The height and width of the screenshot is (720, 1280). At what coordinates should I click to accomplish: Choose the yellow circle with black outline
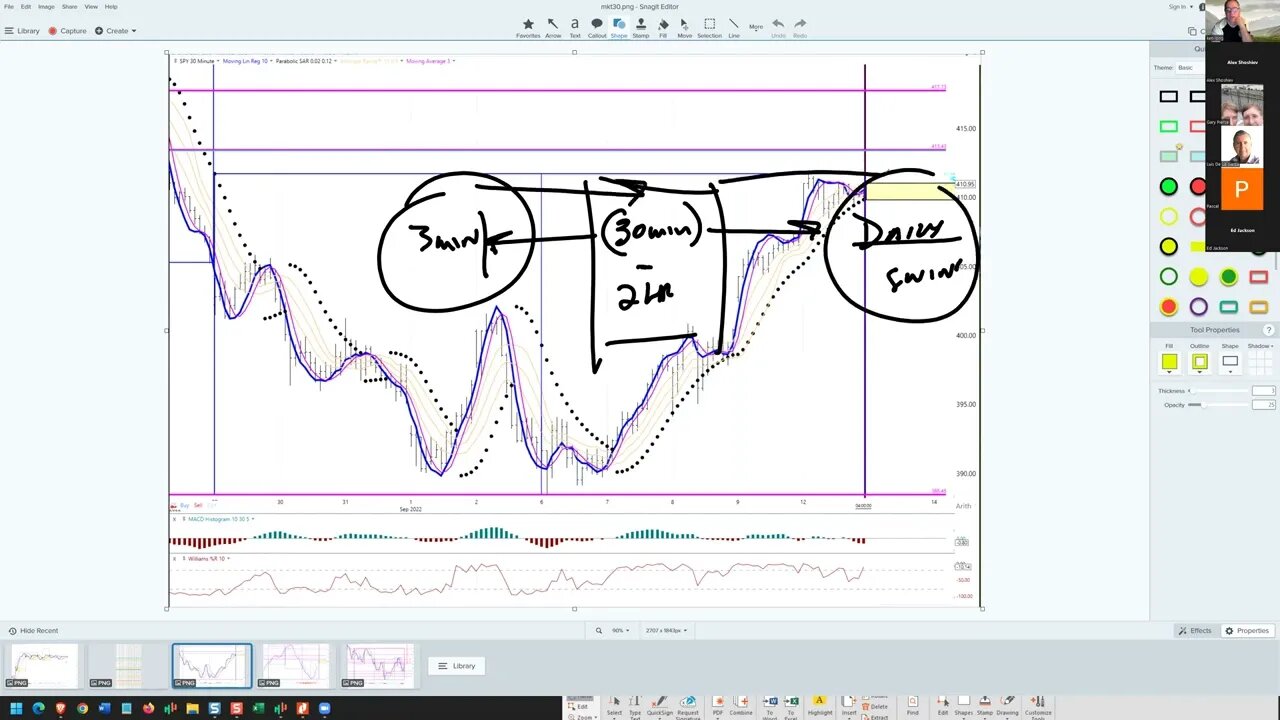(1168, 247)
